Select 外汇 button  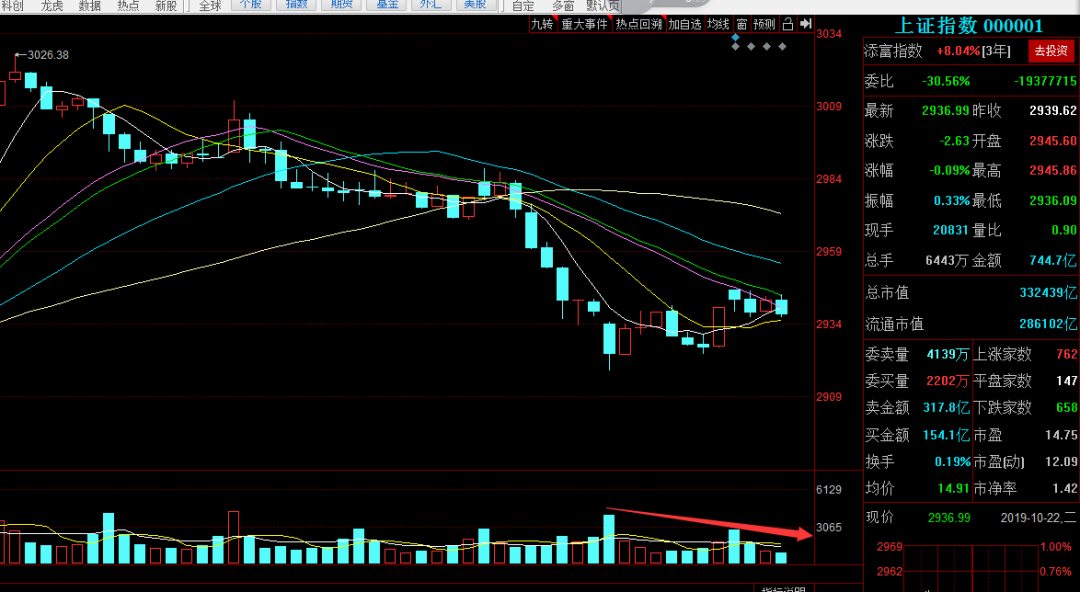tap(431, 5)
